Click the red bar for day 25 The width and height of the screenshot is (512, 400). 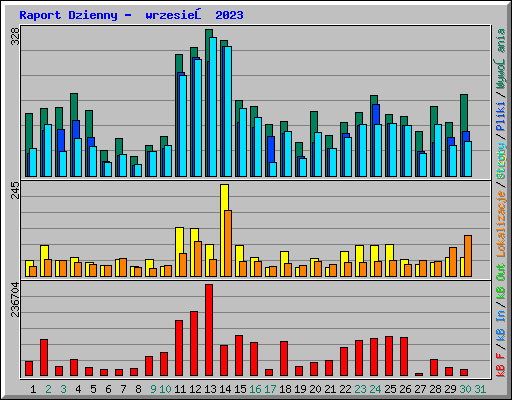[x=389, y=356]
